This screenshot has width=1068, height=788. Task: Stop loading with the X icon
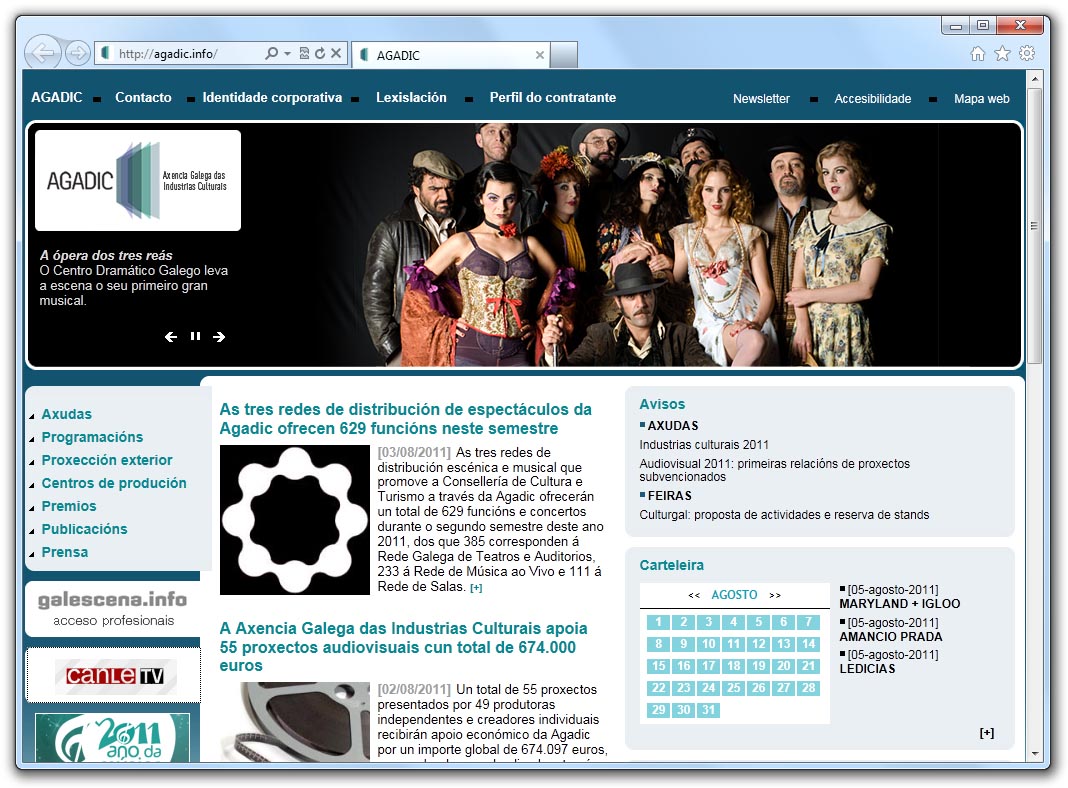pyautogui.click(x=336, y=53)
